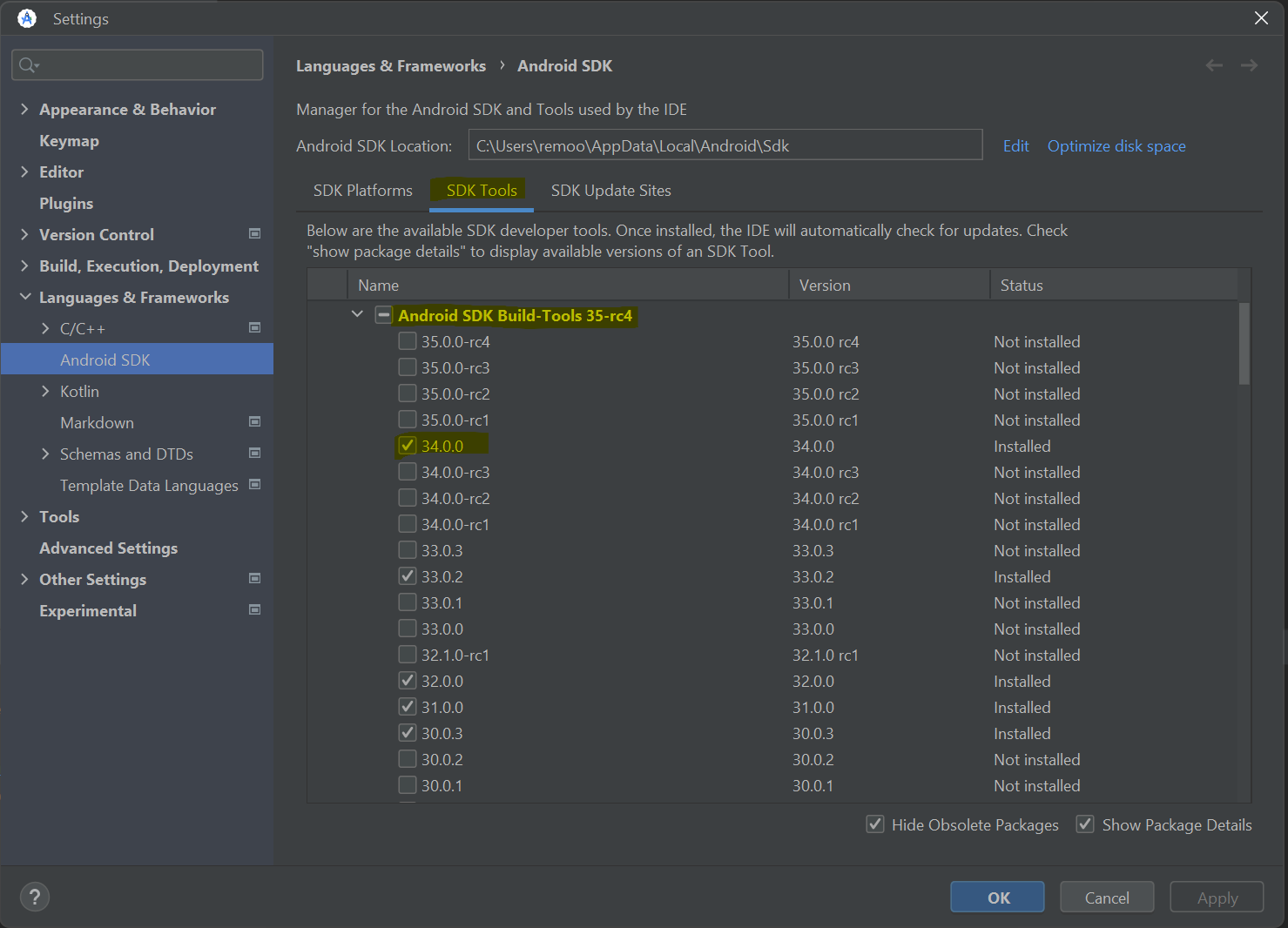Expand the Kotlin section in the sidebar
The width and height of the screenshot is (1288, 928).
(46, 391)
